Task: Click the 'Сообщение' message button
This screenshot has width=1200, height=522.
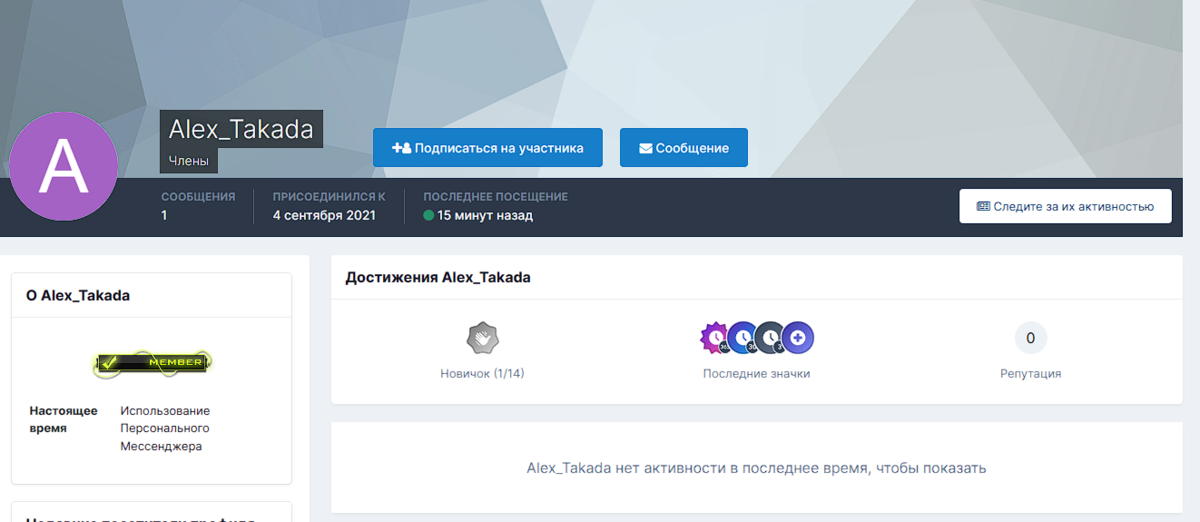Action: click(x=684, y=148)
